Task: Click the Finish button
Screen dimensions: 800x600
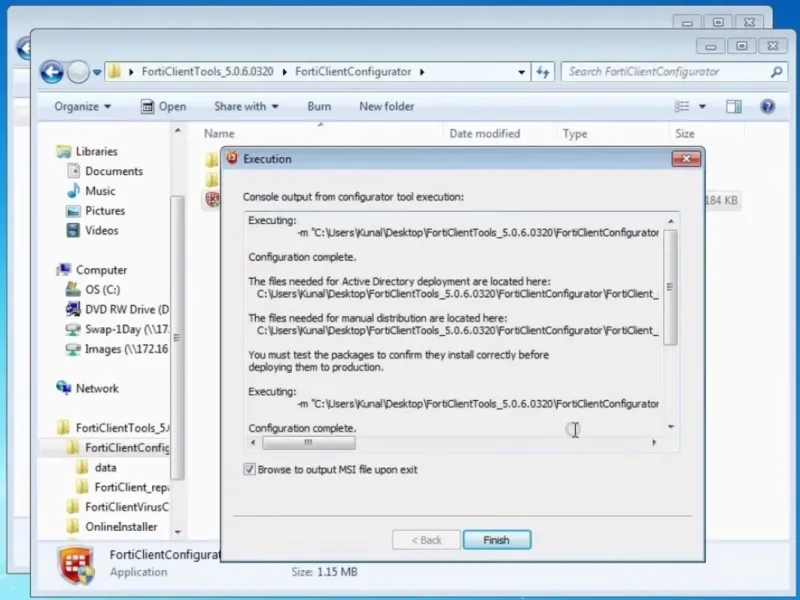Action: pyautogui.click(x=497, y=540)
